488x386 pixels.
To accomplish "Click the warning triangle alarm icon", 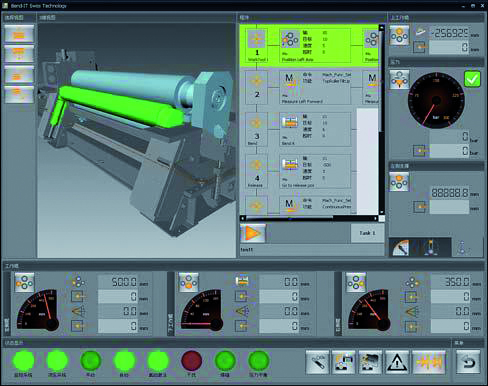I will [x=397, y=362].
